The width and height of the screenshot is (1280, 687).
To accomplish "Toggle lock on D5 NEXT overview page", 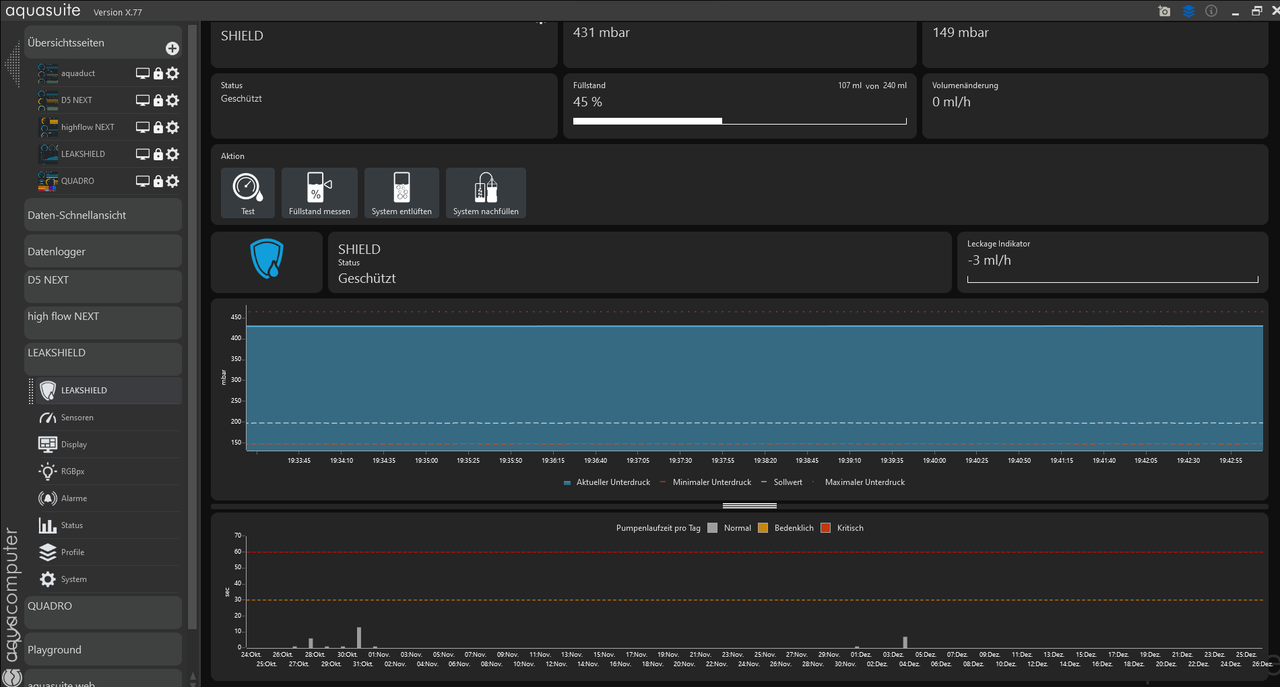I will pos(158,100).
